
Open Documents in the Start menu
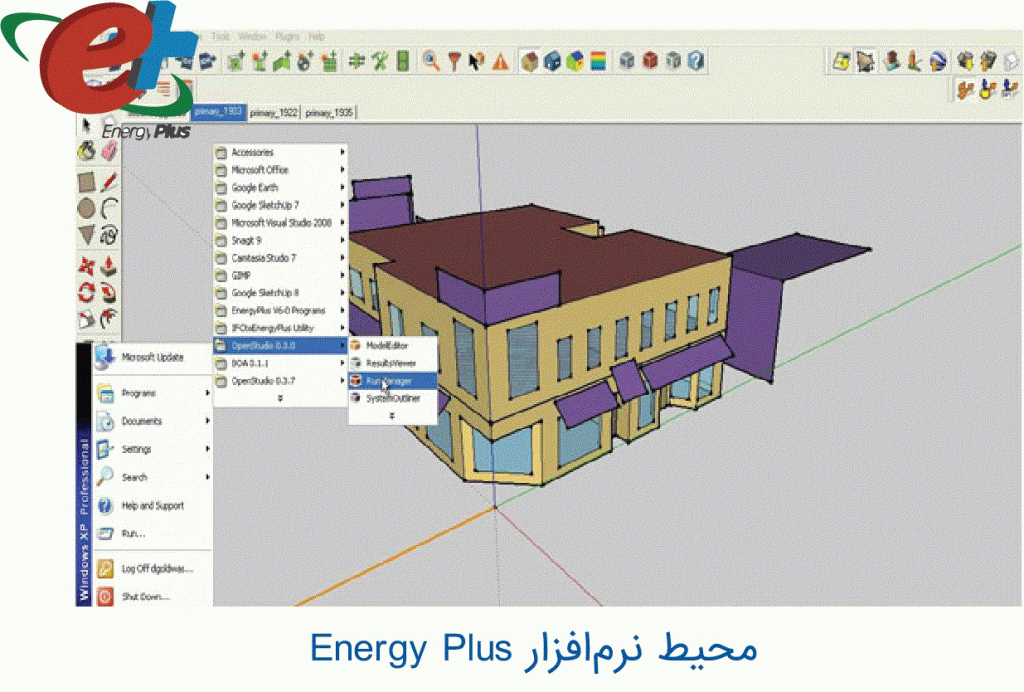[x=153, y=421]
